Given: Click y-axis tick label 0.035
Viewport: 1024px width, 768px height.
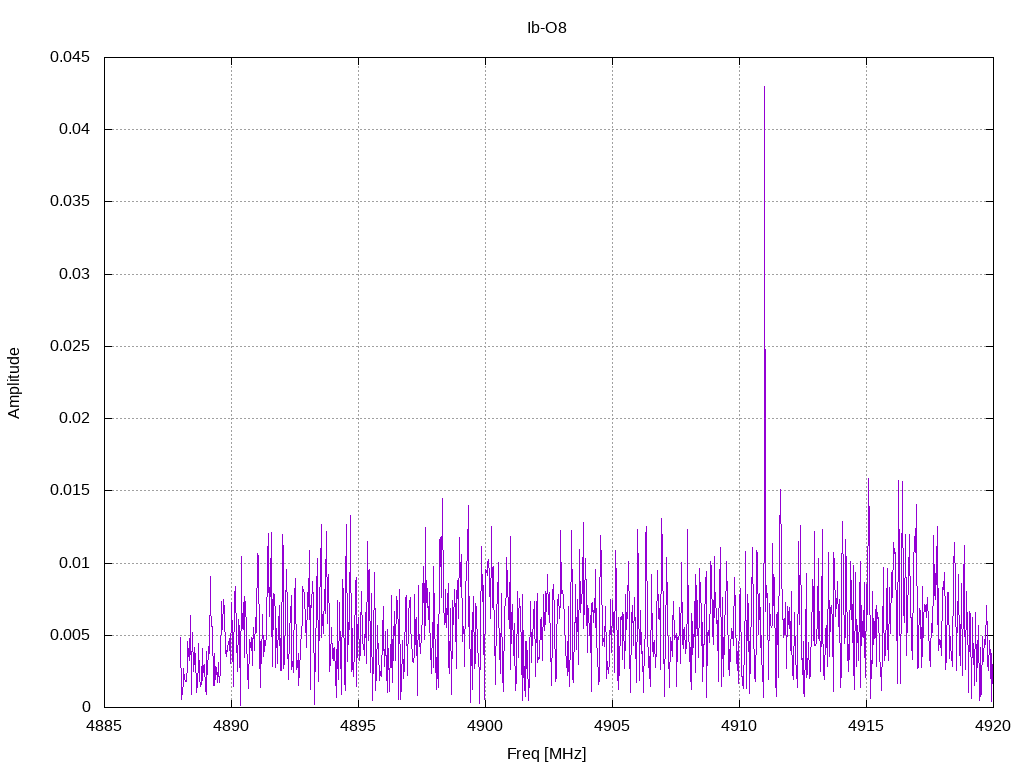Looking at the screenshot, I should pyautogui.click(x=70, y=201).
